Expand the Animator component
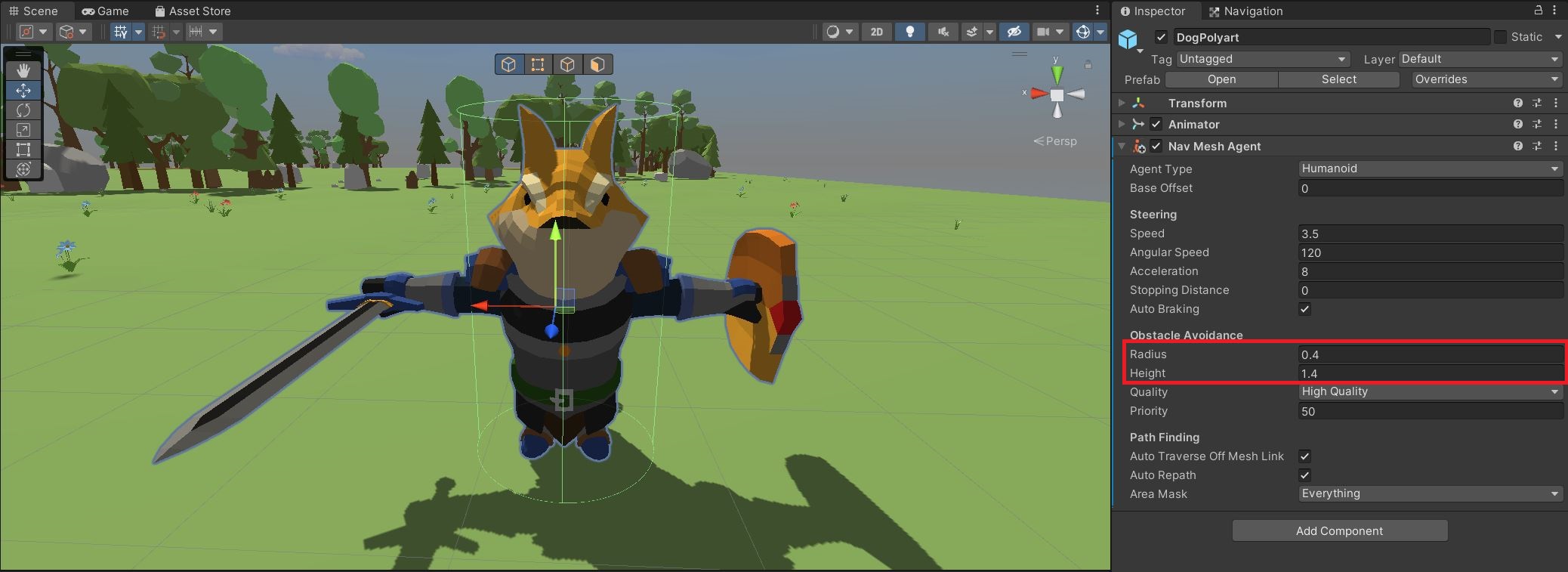The width and height of the screenshot is (1568, 572). 1122,124
